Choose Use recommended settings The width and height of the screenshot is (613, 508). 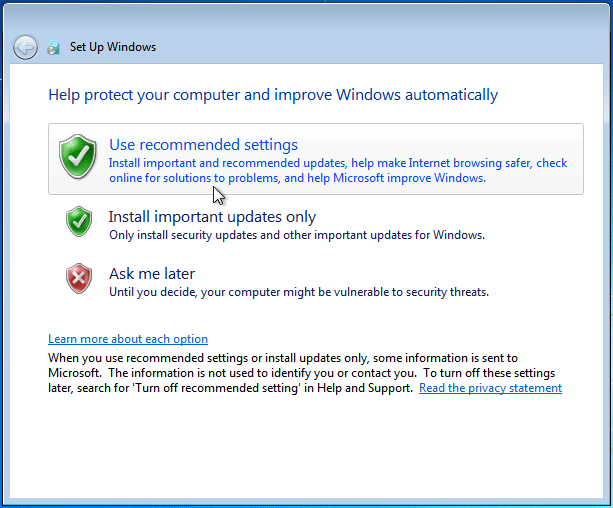(203, 145)
